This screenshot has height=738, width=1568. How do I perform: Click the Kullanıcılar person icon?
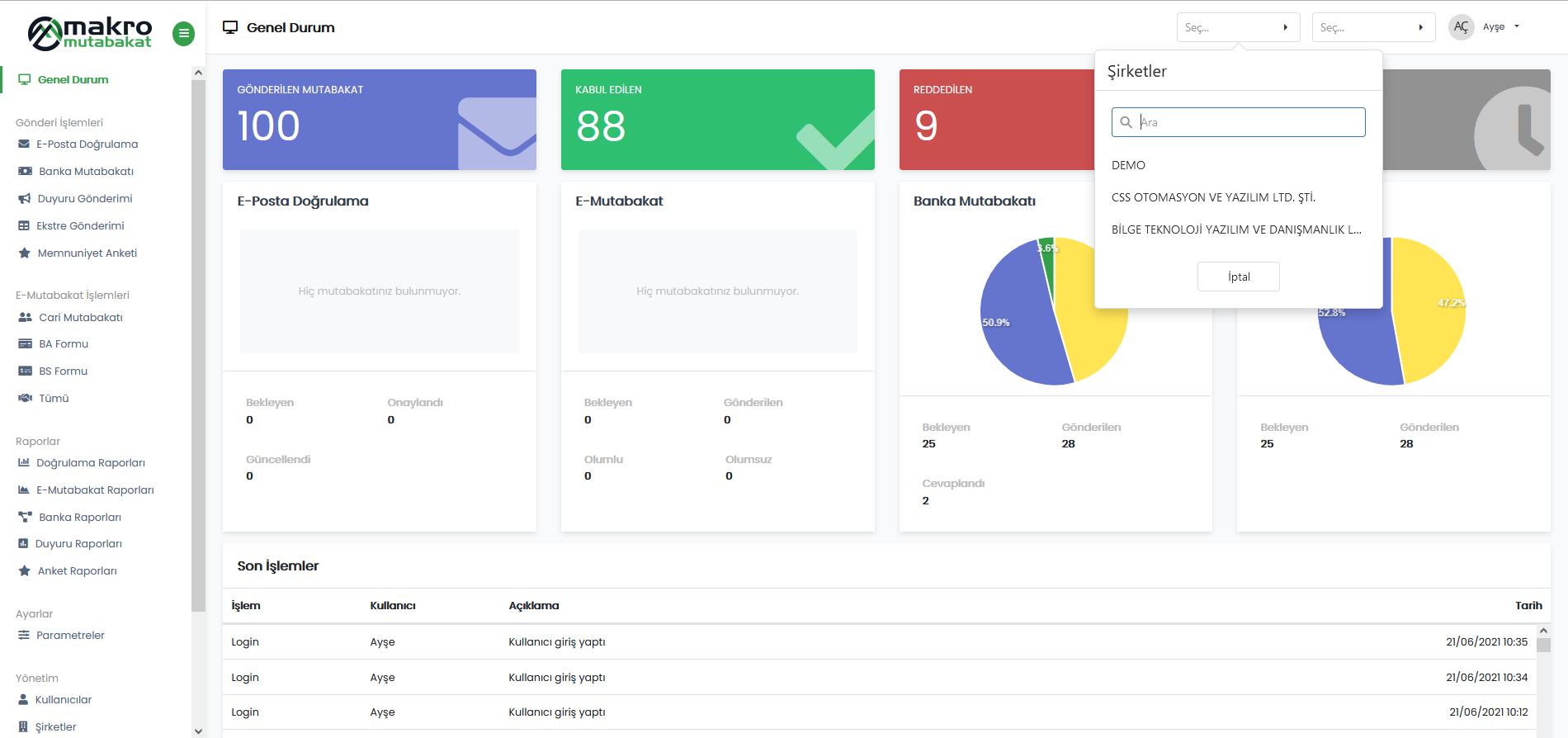pos(24,700)
